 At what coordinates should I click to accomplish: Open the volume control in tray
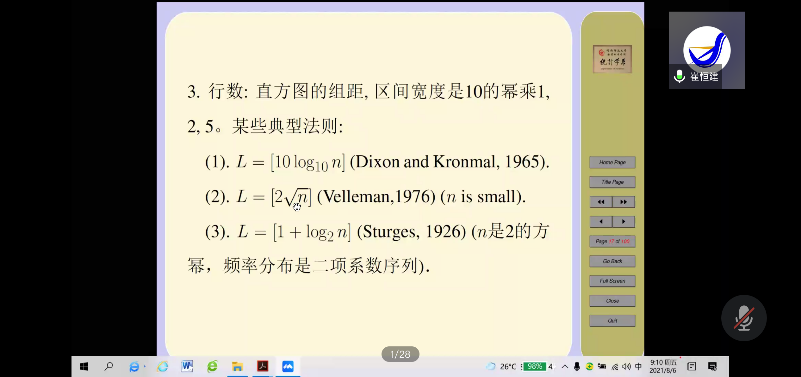coord(627,366)
